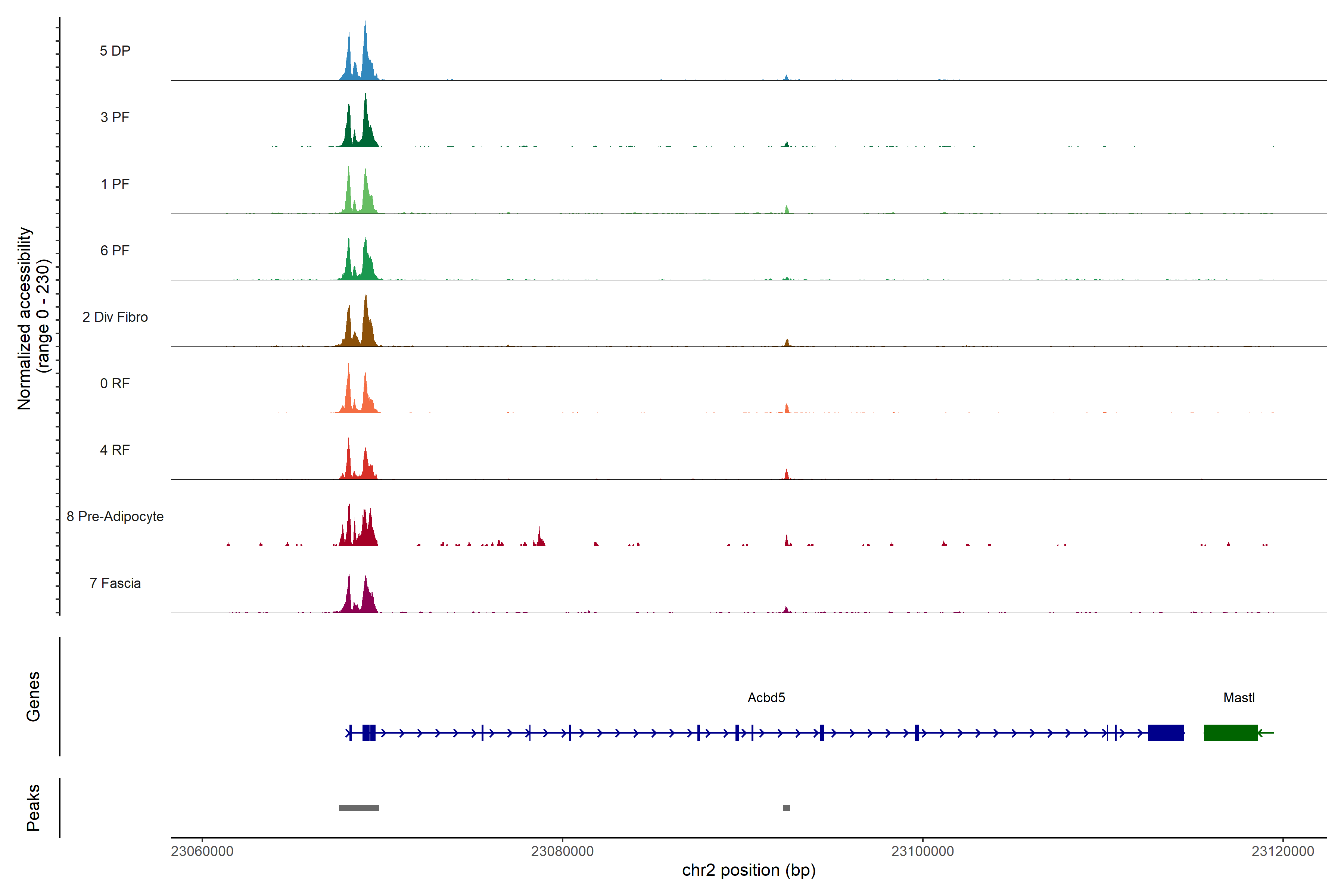Click the 7 Fascia track label

pos(115,583)
